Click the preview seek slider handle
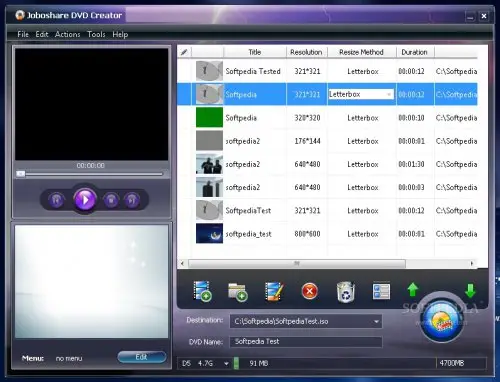The height and width of the screenshot is (382, 500). tap(21, 174)
